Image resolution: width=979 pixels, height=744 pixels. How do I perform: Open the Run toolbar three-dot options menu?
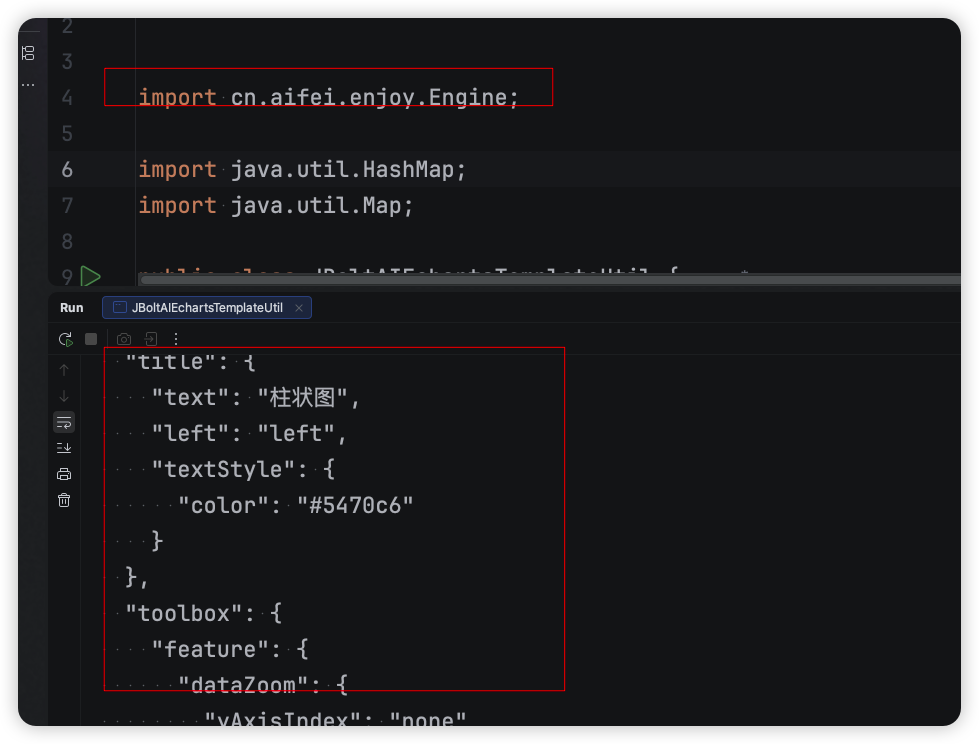(176, 339)
